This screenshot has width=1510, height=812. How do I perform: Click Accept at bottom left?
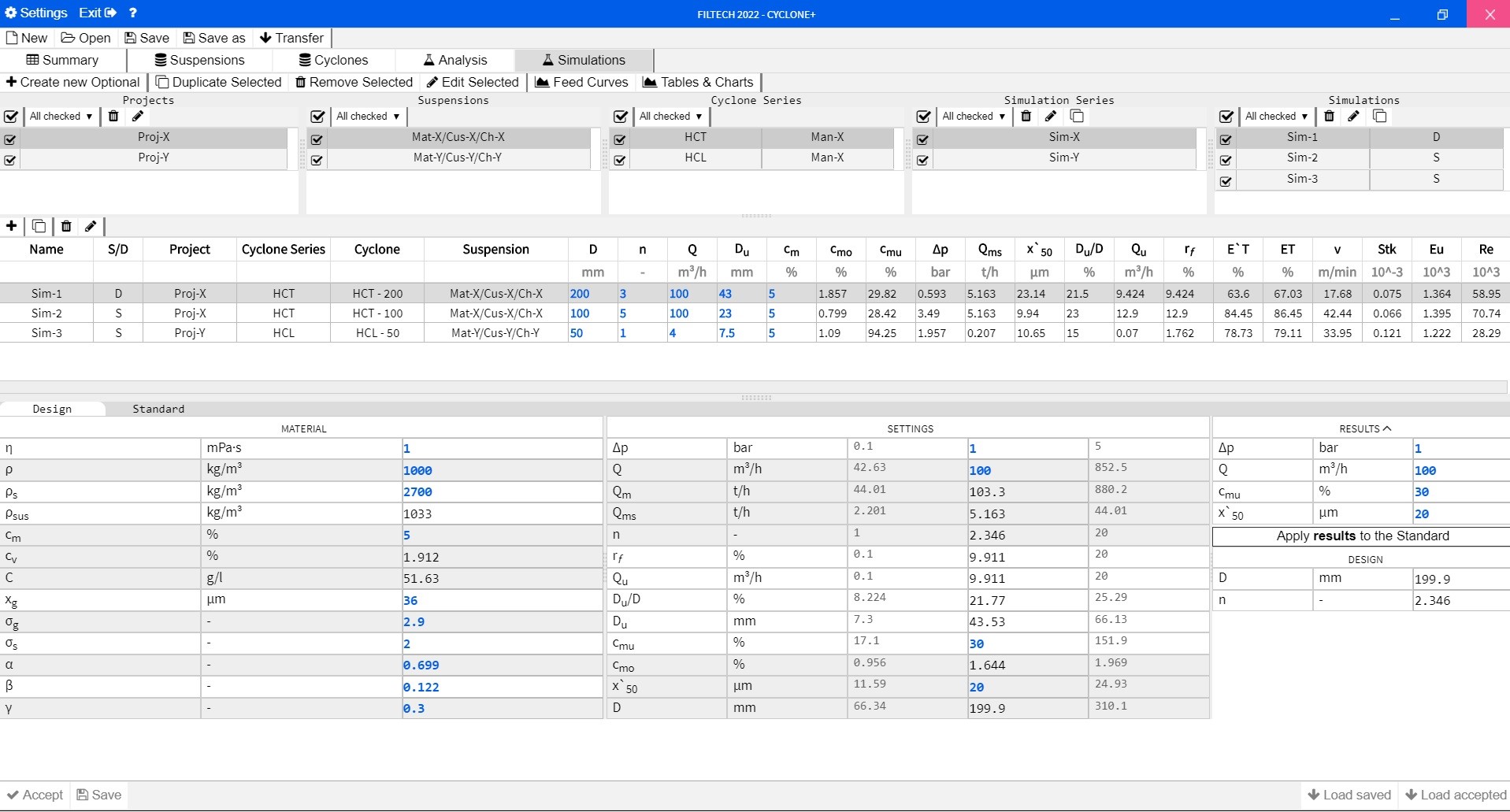(x=35, y=795)
